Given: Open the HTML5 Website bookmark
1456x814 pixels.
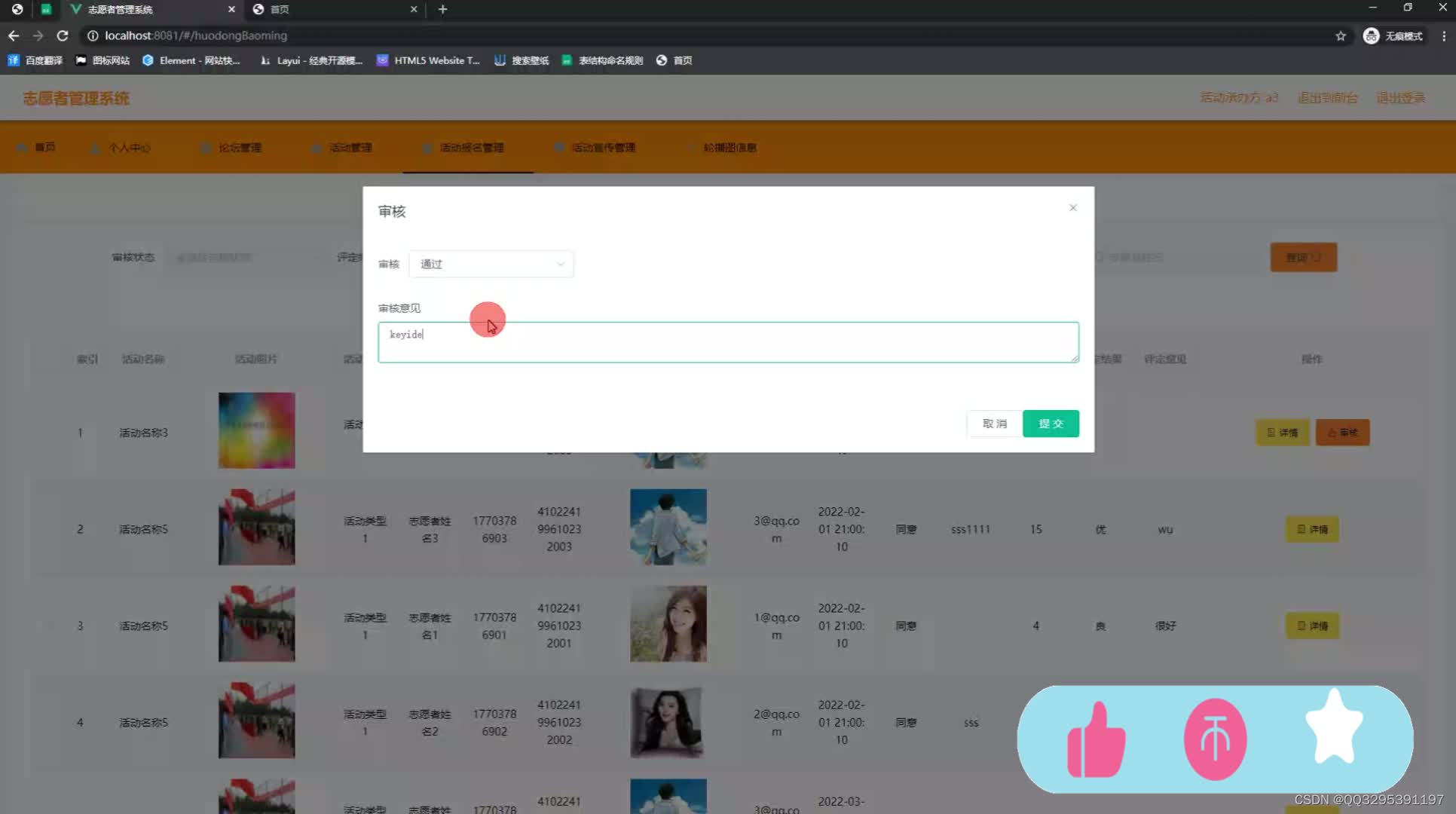Looking at the screenshot, I should [428, 60].
